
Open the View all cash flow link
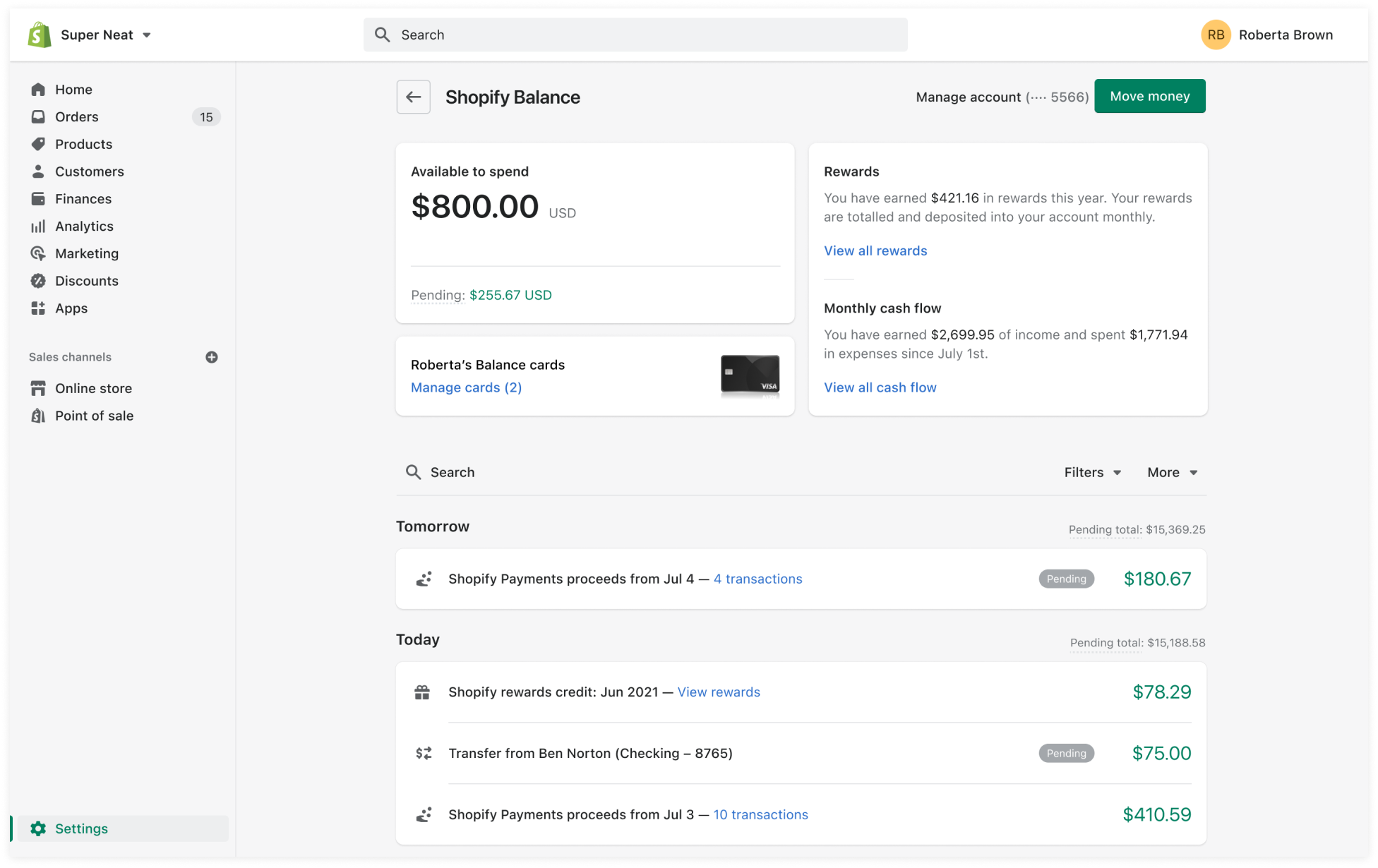coord(880,387)
